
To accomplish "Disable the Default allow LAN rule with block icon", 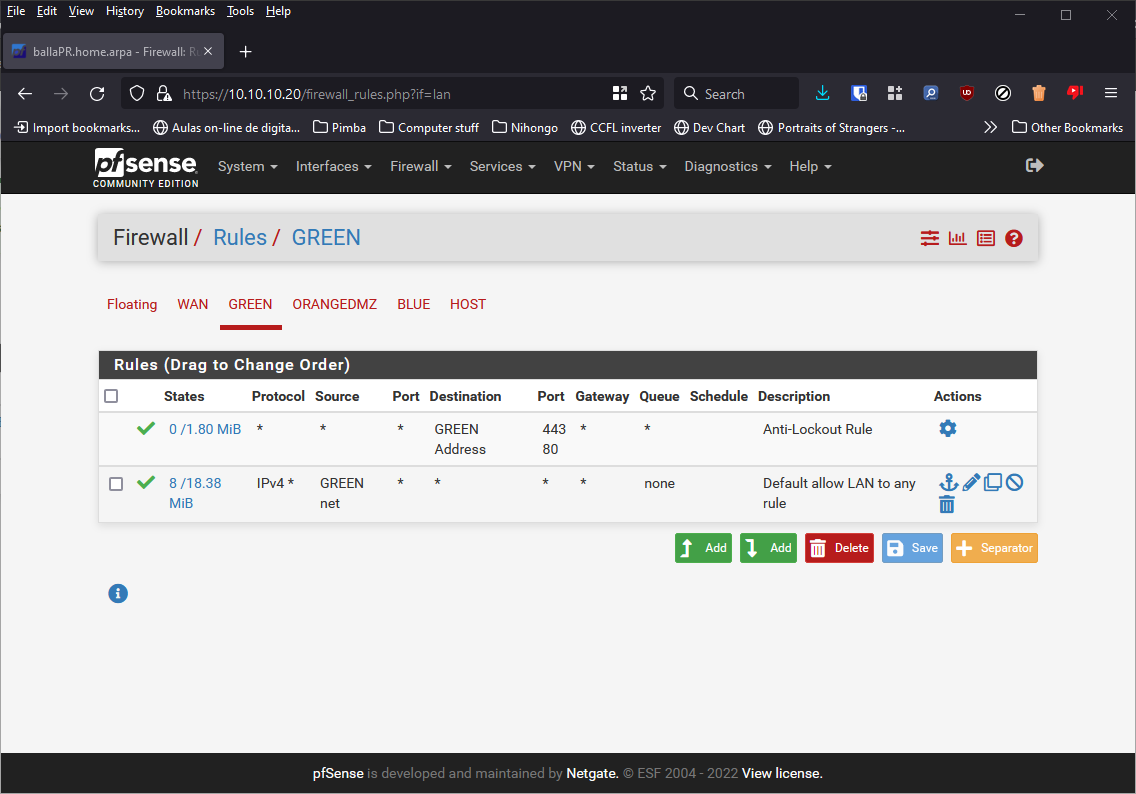I will pos(1014,482).
